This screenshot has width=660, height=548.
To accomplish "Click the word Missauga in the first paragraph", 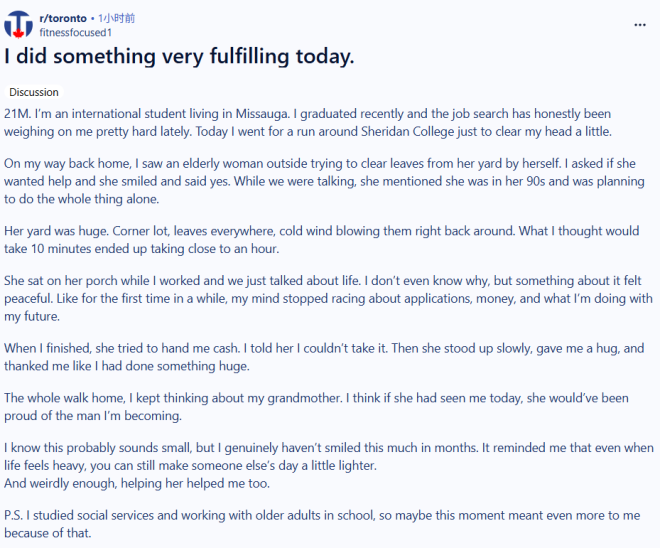I will pos(262,114).
